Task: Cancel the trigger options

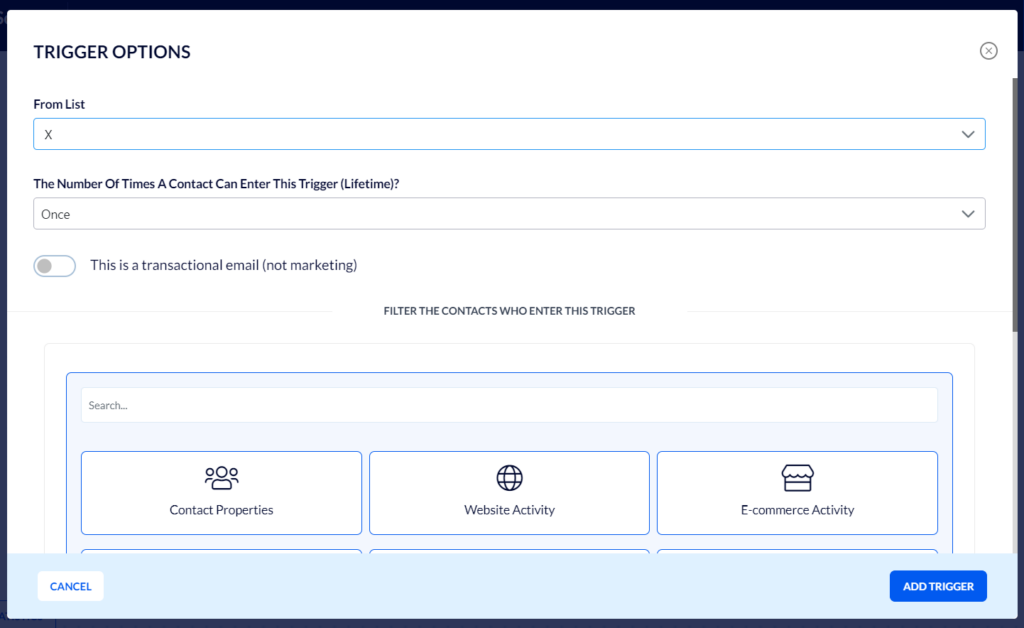Action: point(71,586)
